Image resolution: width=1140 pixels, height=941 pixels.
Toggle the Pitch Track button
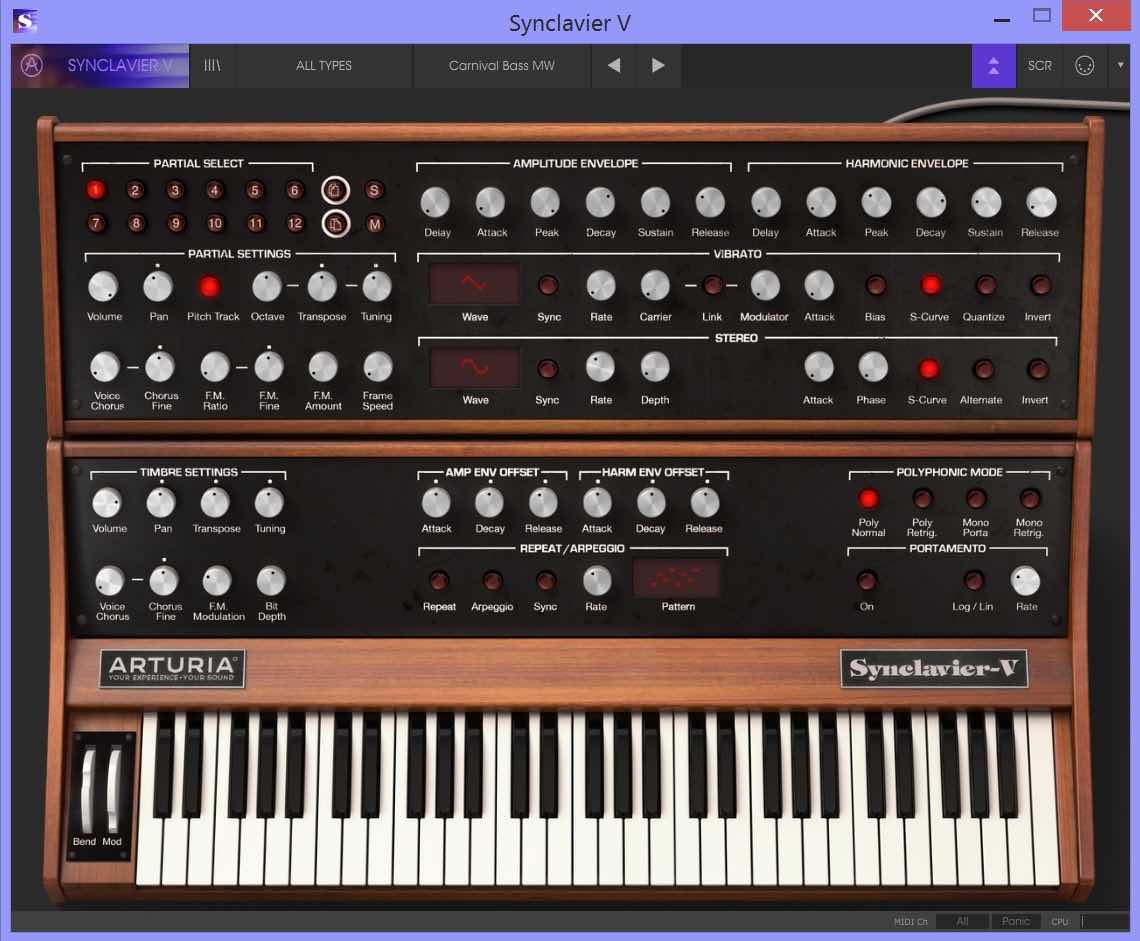pos(210,288)
